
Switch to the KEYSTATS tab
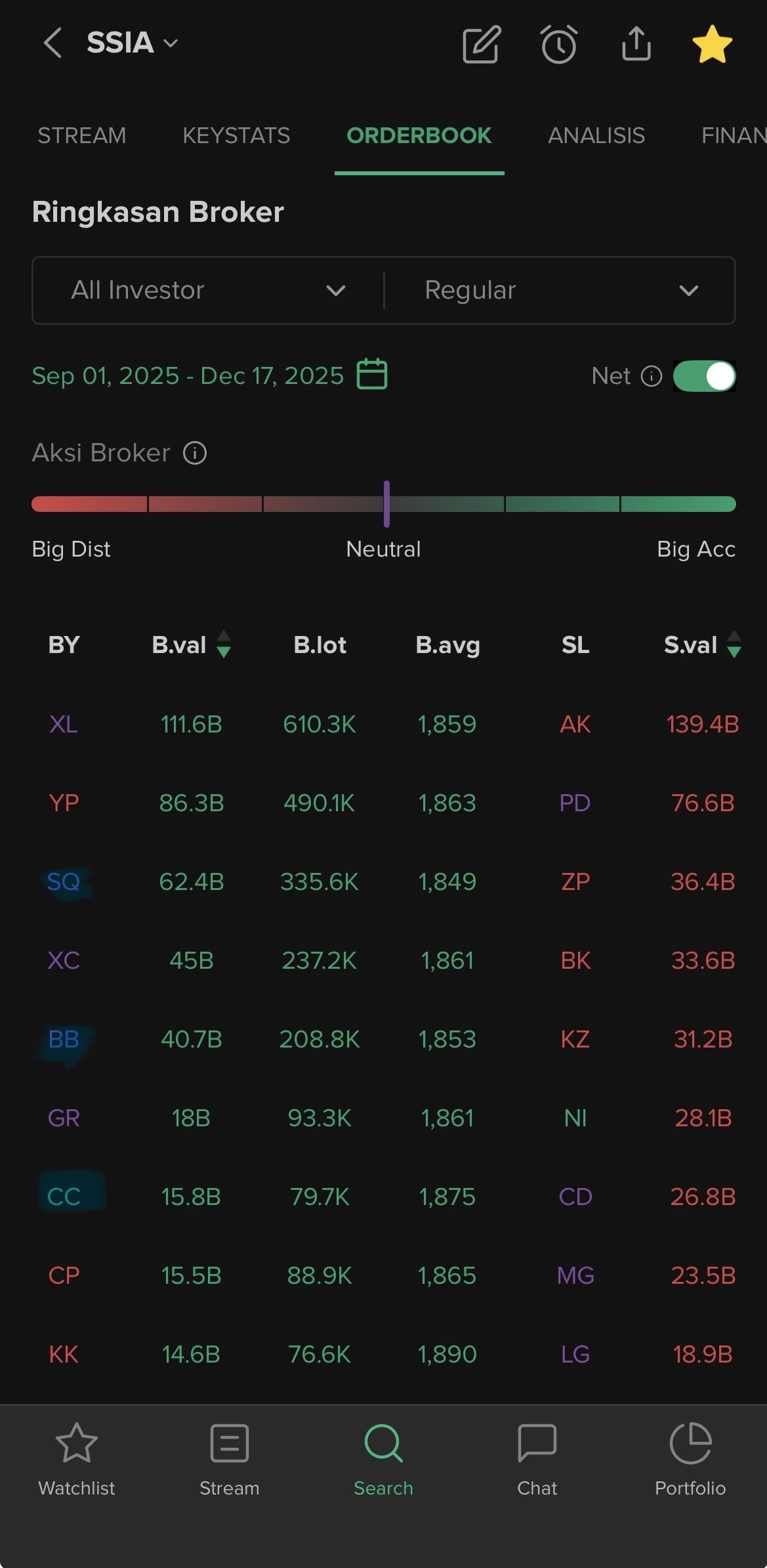(x=236, y=136)
